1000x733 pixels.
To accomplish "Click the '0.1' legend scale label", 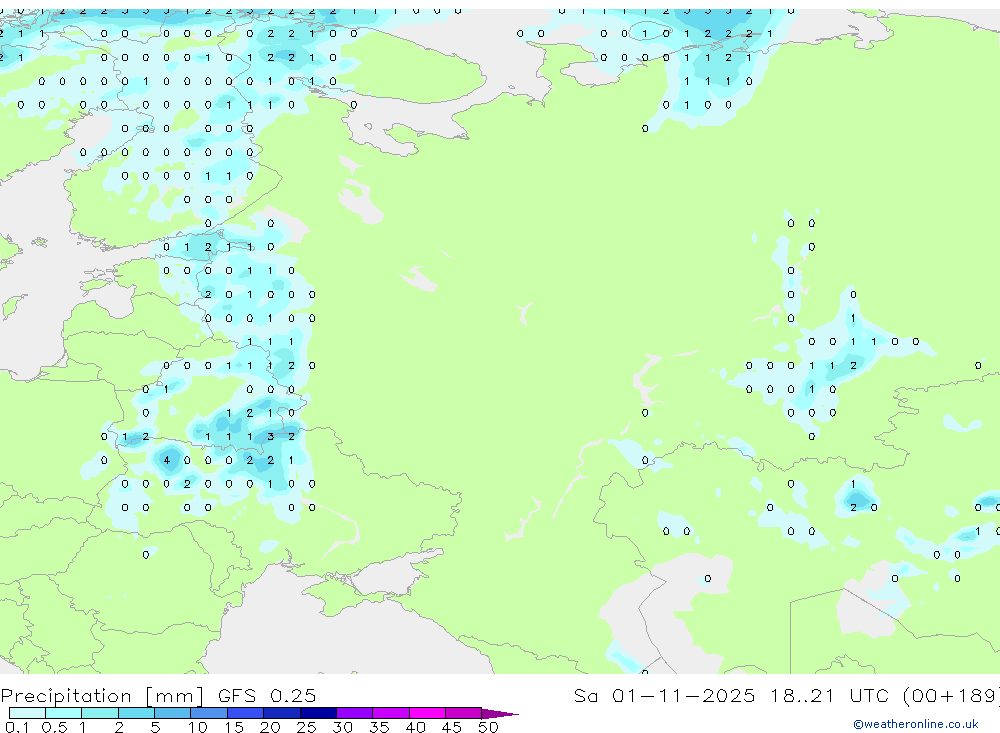I will pos(17,727).
